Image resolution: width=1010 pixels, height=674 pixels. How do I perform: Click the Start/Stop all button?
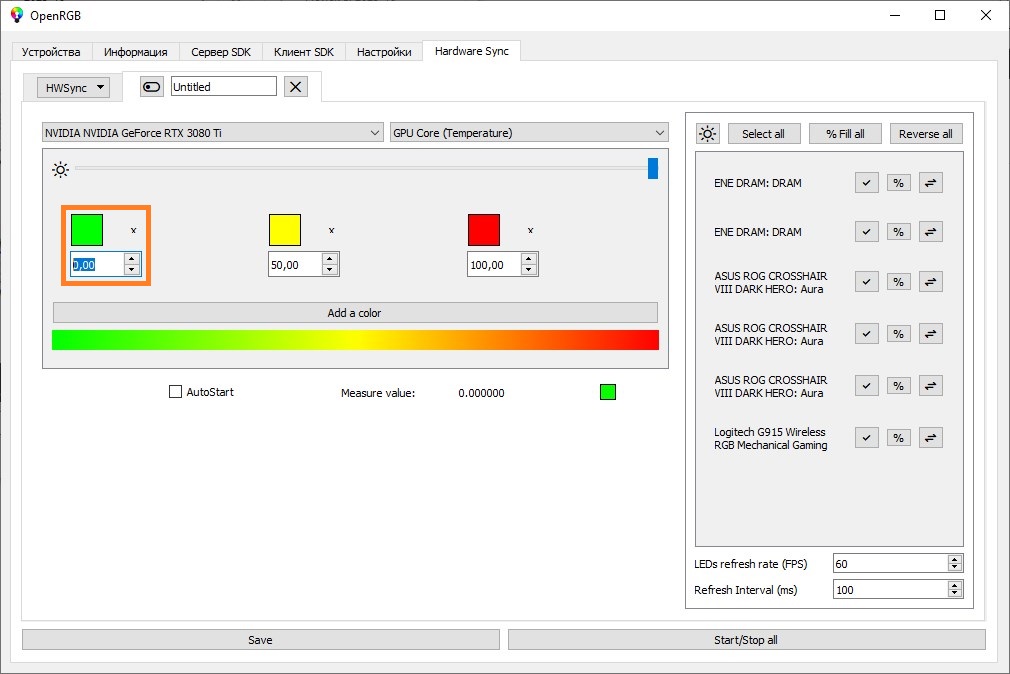(746, 640)
